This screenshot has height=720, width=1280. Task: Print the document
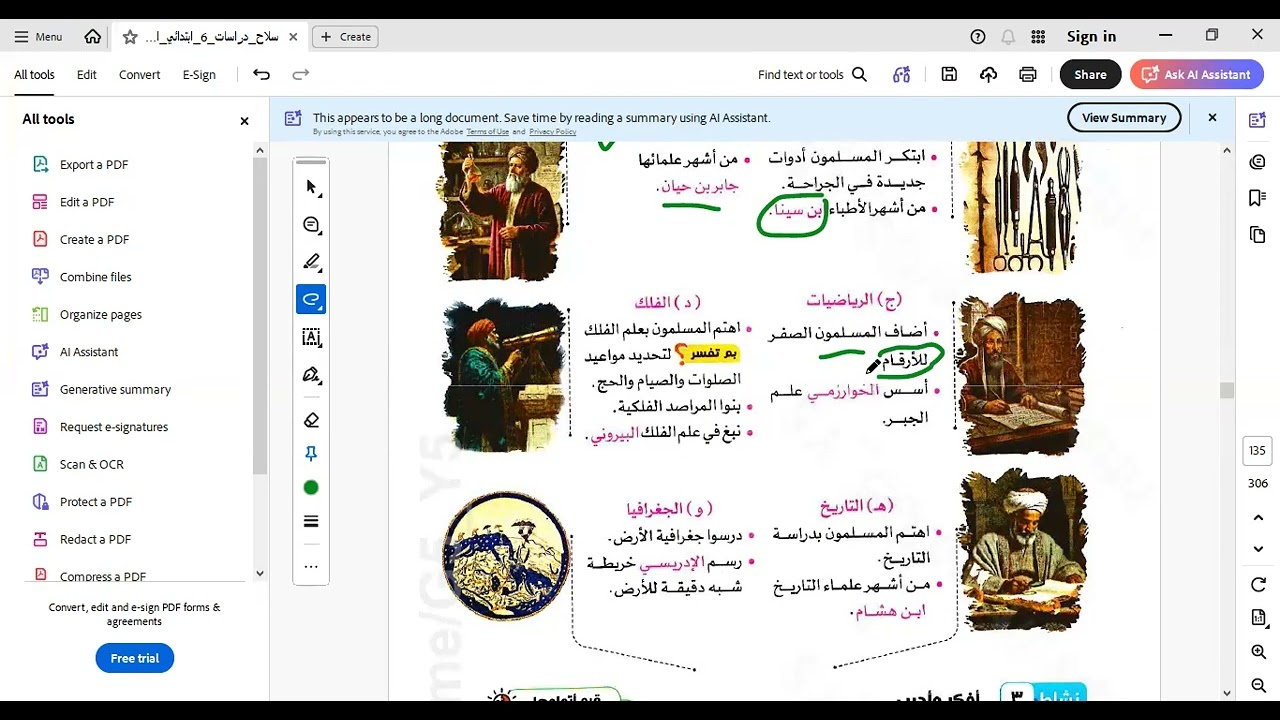pyautogui.click(x=1027, y=75)
